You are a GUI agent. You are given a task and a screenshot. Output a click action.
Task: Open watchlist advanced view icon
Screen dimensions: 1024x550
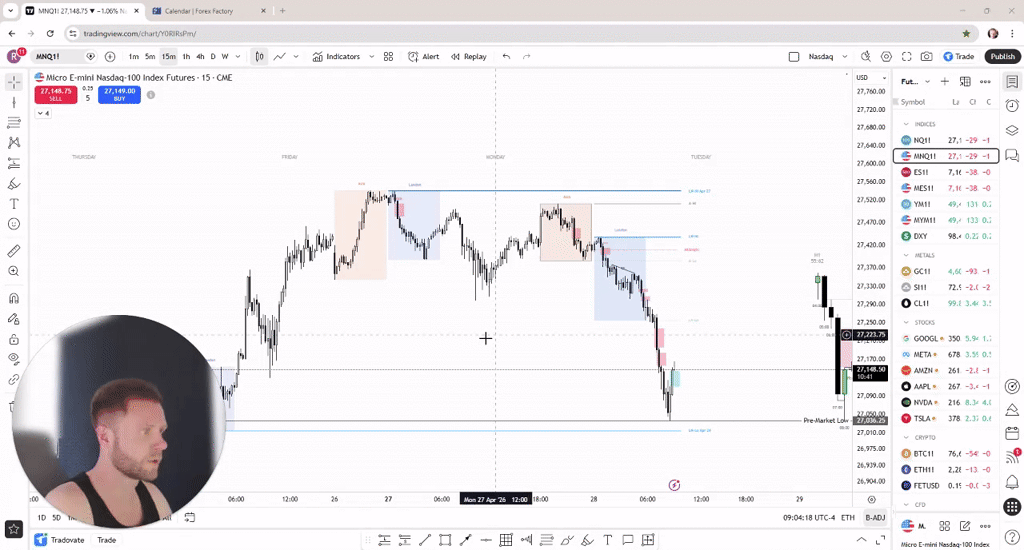click(x=965, y=82)
